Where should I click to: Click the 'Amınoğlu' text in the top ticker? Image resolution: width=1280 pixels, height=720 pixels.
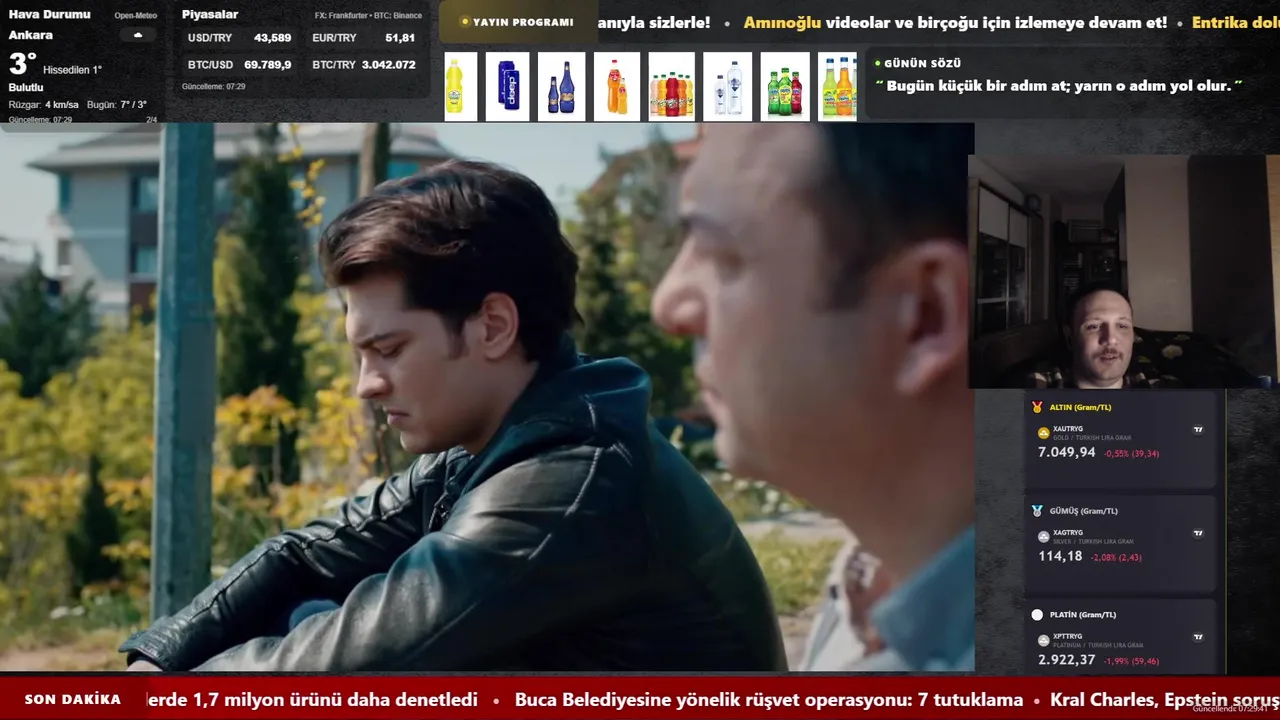pos(783,22)
